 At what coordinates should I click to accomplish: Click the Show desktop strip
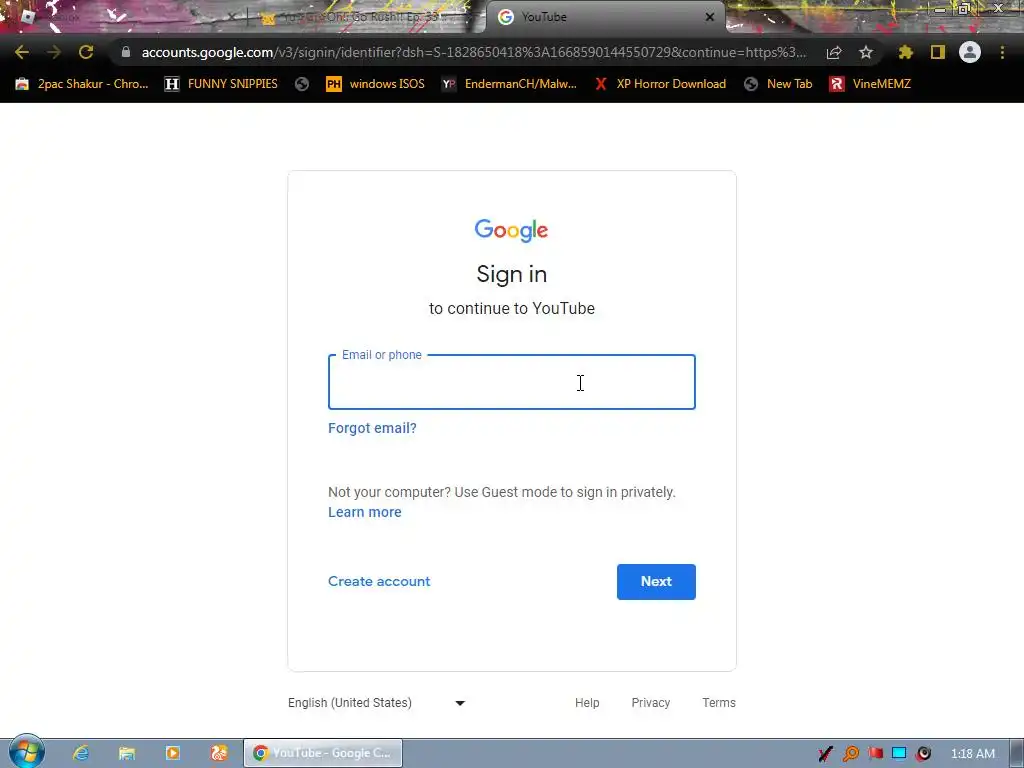[x=1017, y=754]
